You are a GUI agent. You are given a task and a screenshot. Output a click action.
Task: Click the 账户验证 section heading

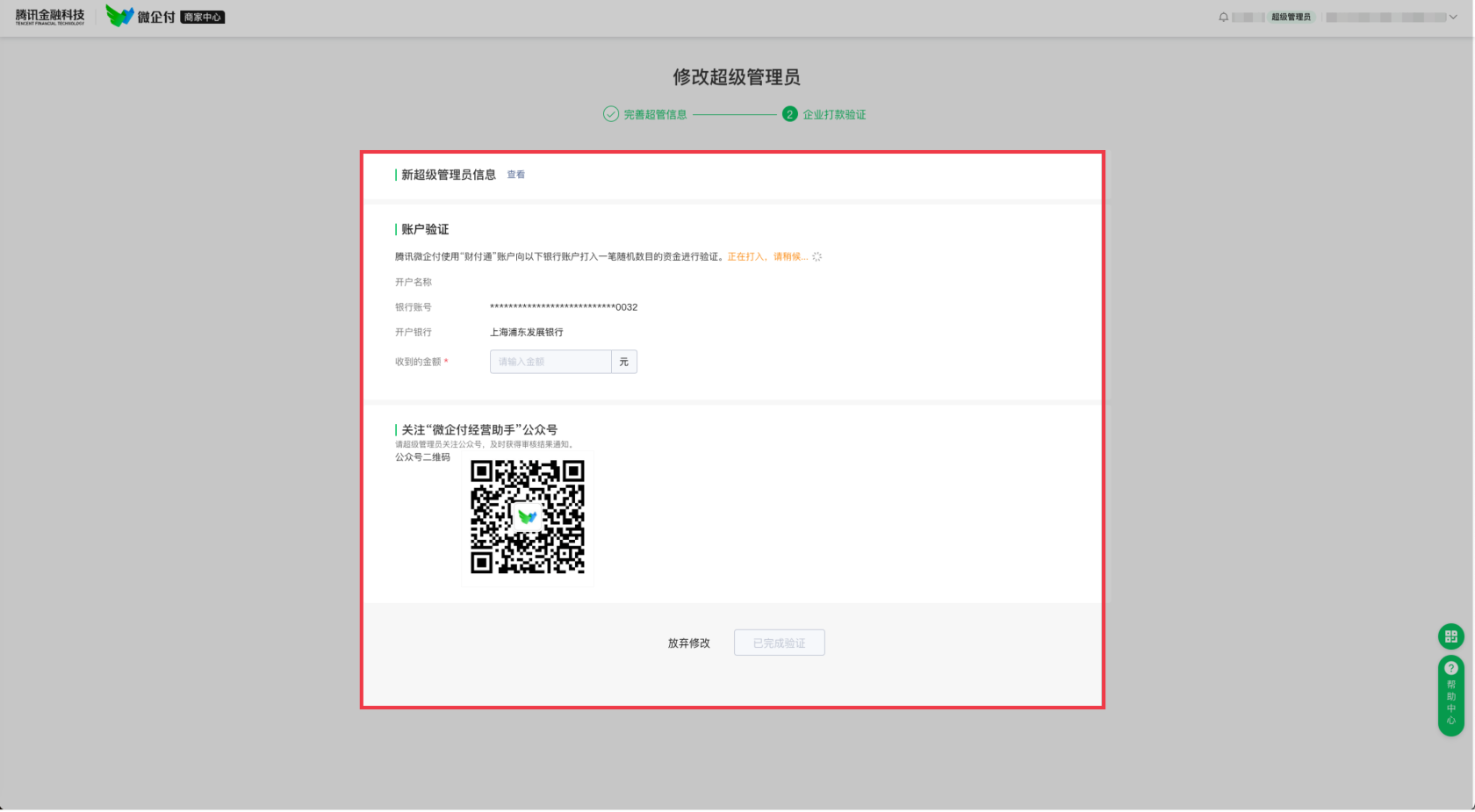click(x=425, y=229)
